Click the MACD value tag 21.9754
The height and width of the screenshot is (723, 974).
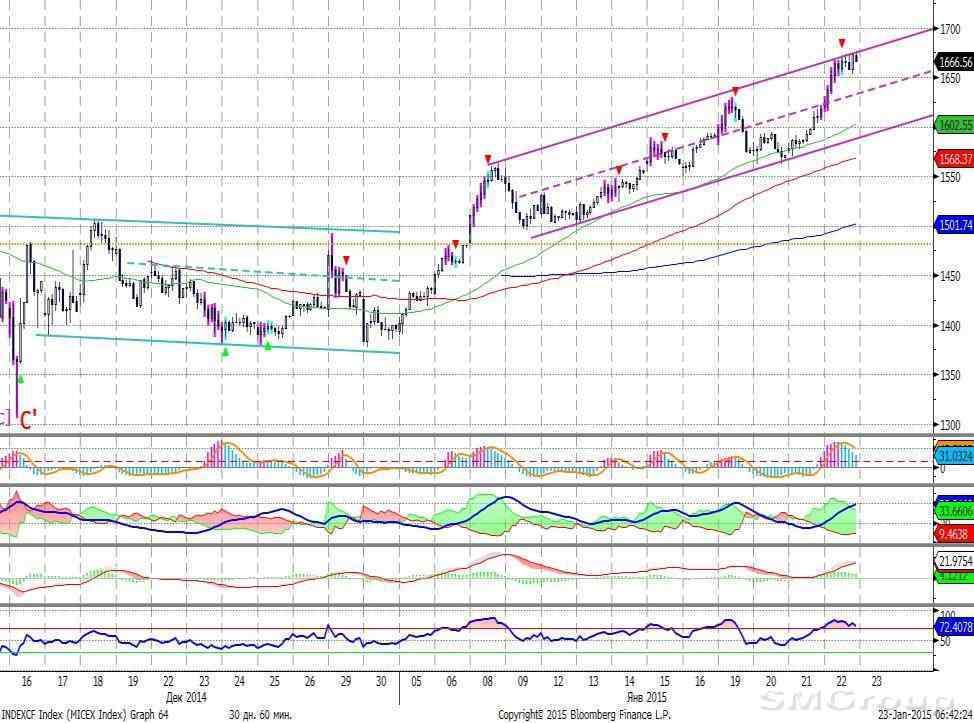pos(955,562)
